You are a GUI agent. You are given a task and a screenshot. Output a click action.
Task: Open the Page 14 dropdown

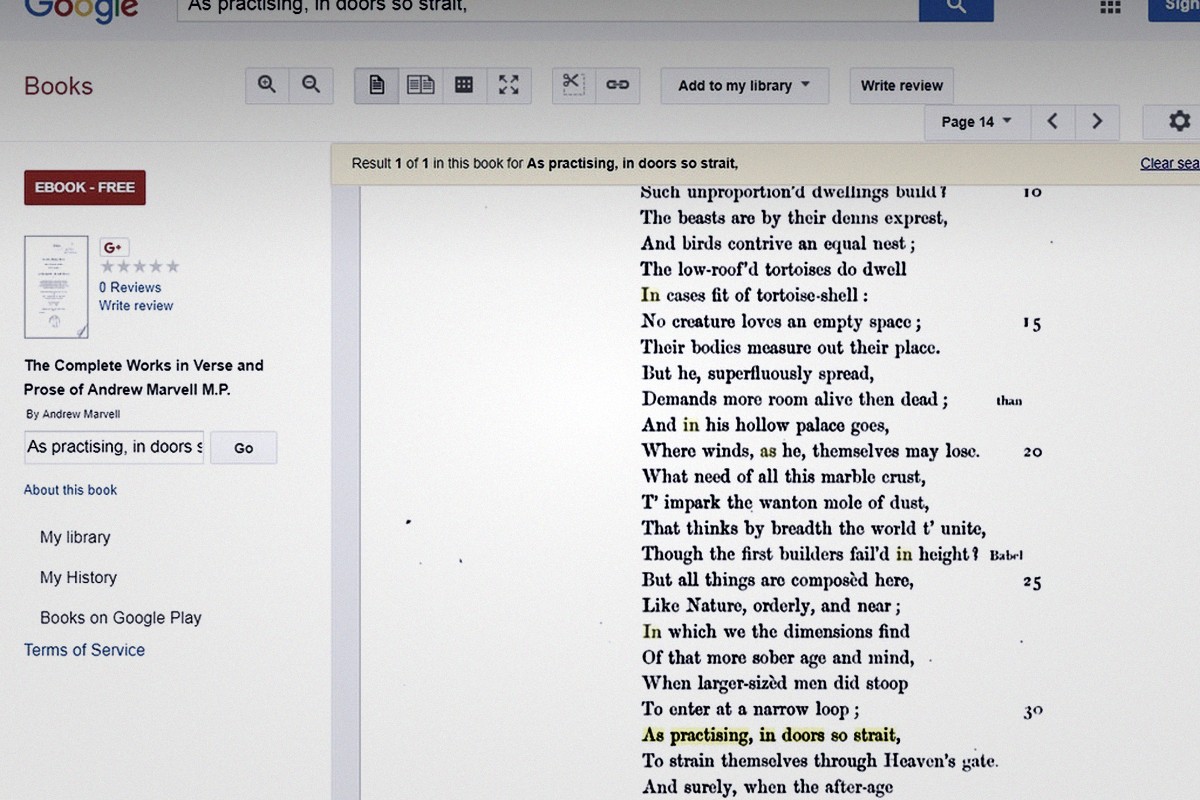[977, 121]
